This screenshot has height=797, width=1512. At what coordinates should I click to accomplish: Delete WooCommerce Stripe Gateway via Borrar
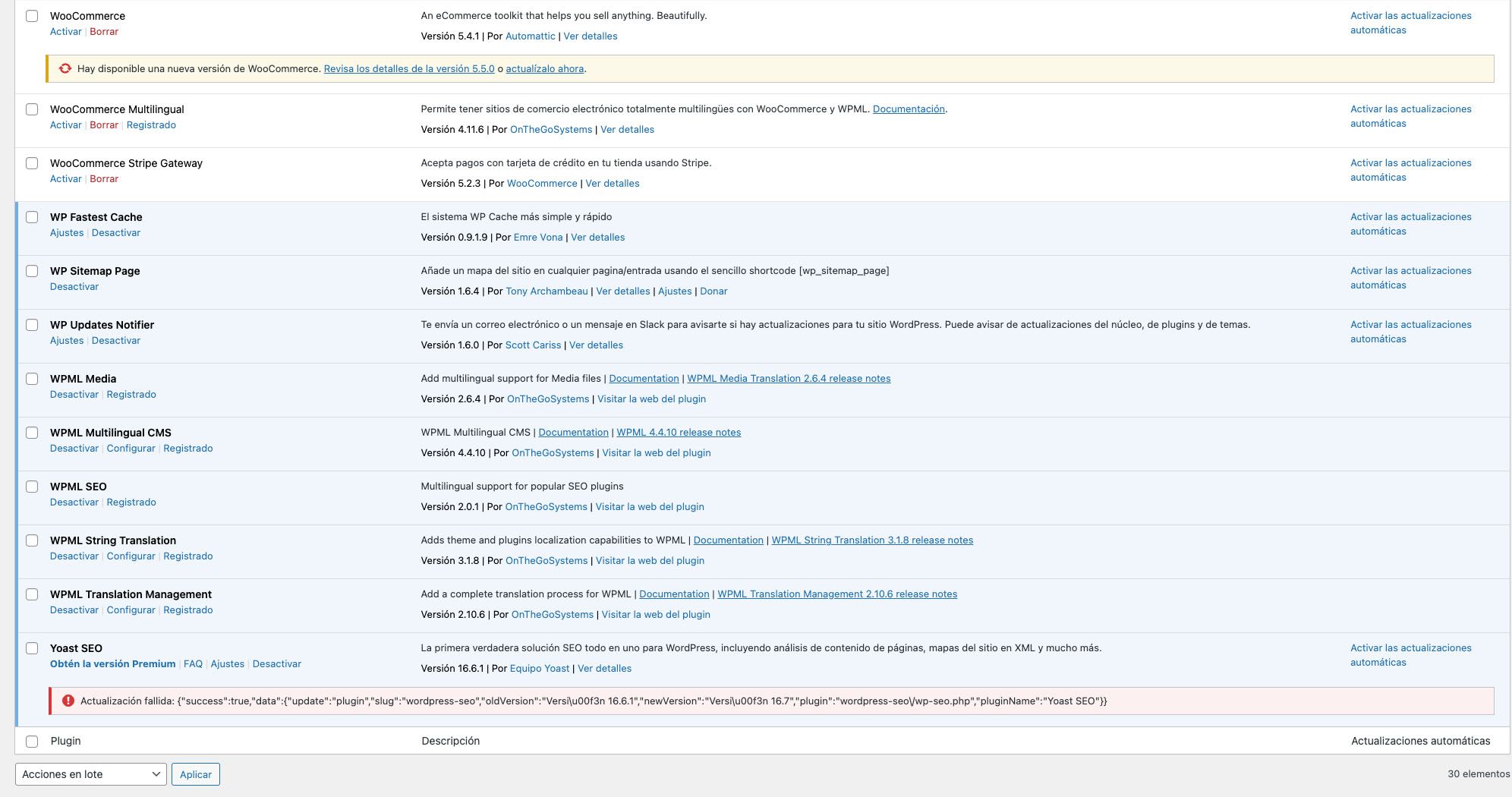(x=104, y=178)
